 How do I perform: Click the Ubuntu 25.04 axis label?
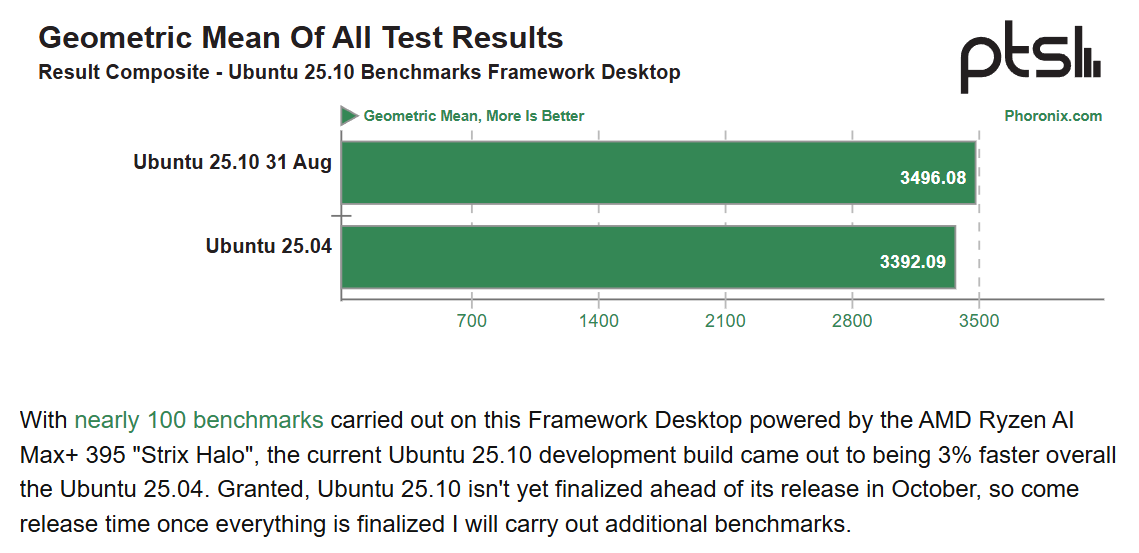point(268,245)
